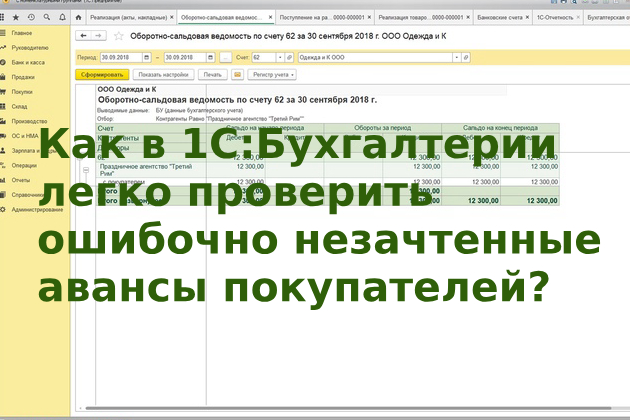Click period start date field 30.09.2018

121,57
